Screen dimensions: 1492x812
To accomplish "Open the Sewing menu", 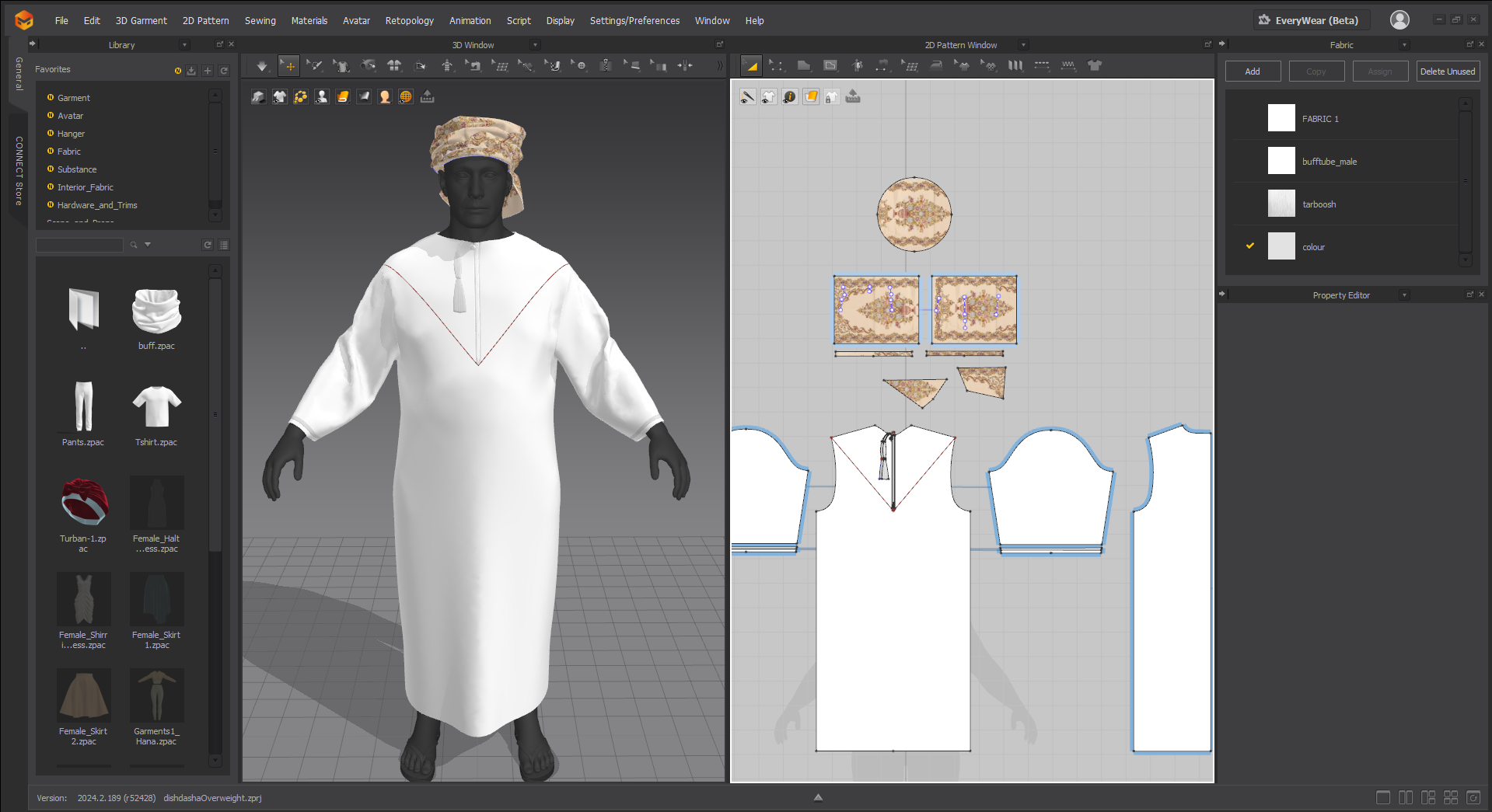I will (x=260, y=21).
